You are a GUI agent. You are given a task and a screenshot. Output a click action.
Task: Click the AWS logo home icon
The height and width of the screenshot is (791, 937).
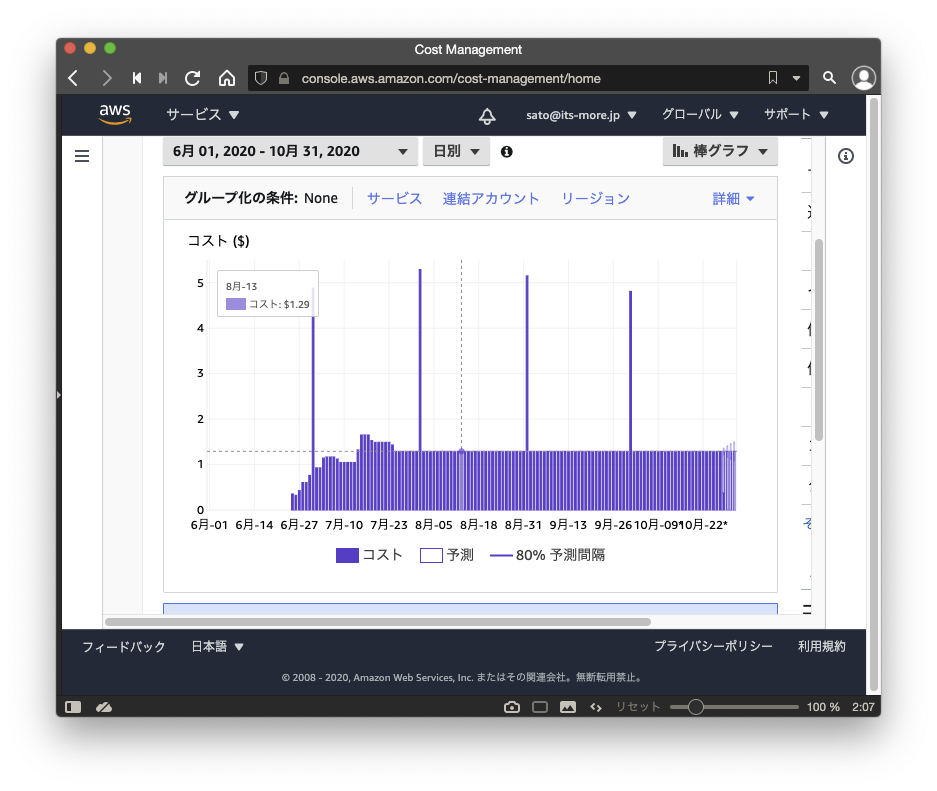(x=115, y=115)
